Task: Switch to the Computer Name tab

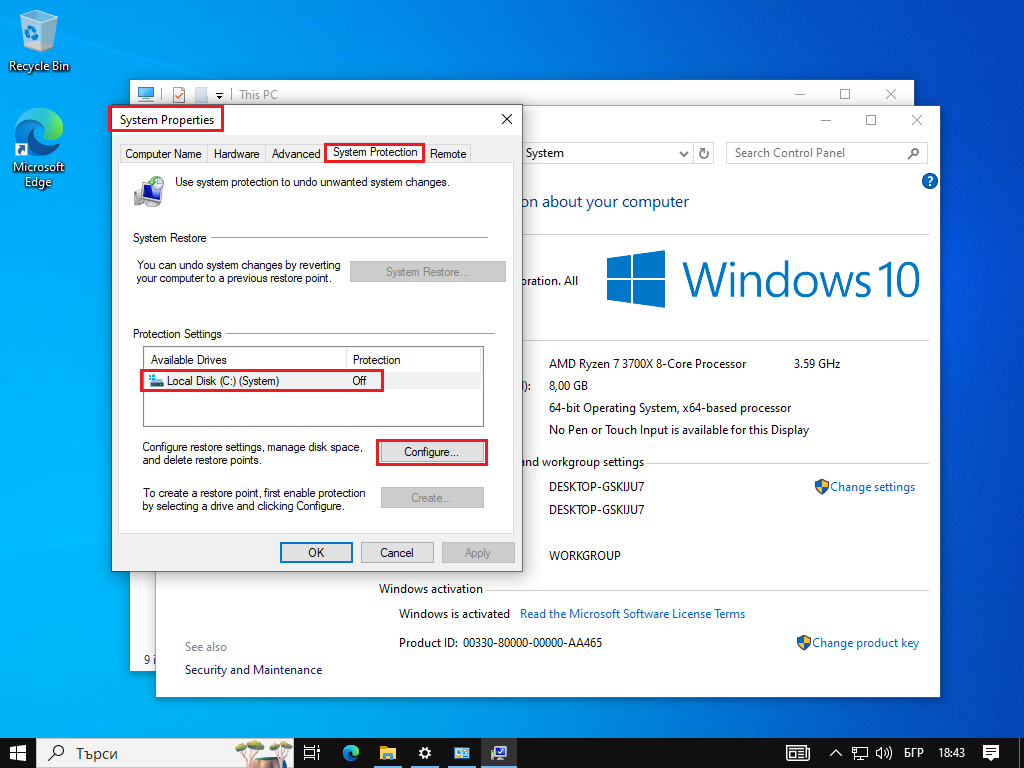Action: click(163, 153)
